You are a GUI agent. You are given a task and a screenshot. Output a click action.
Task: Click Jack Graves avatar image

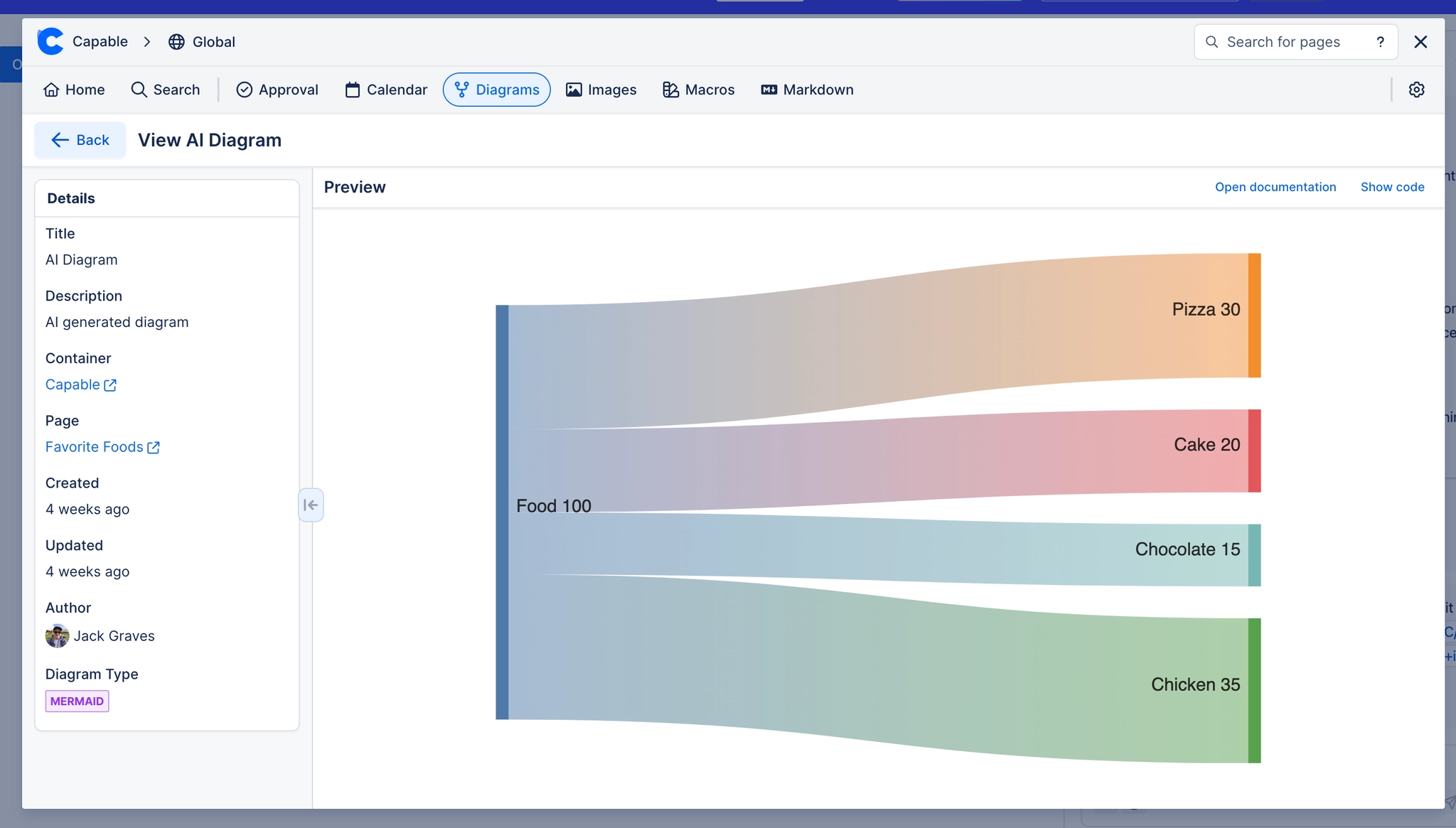click(57, 635)
